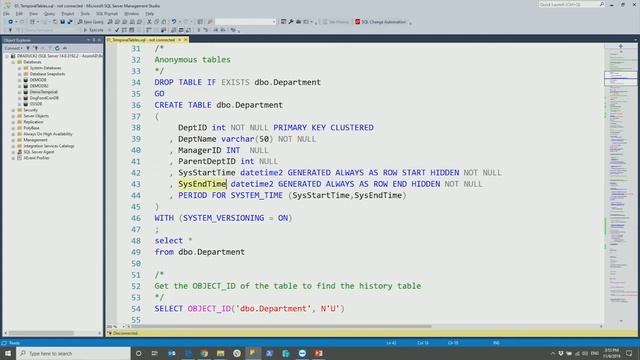Select the DemoTemporal database
Screen dimensions: 640x360
click(x=43, y=92)
